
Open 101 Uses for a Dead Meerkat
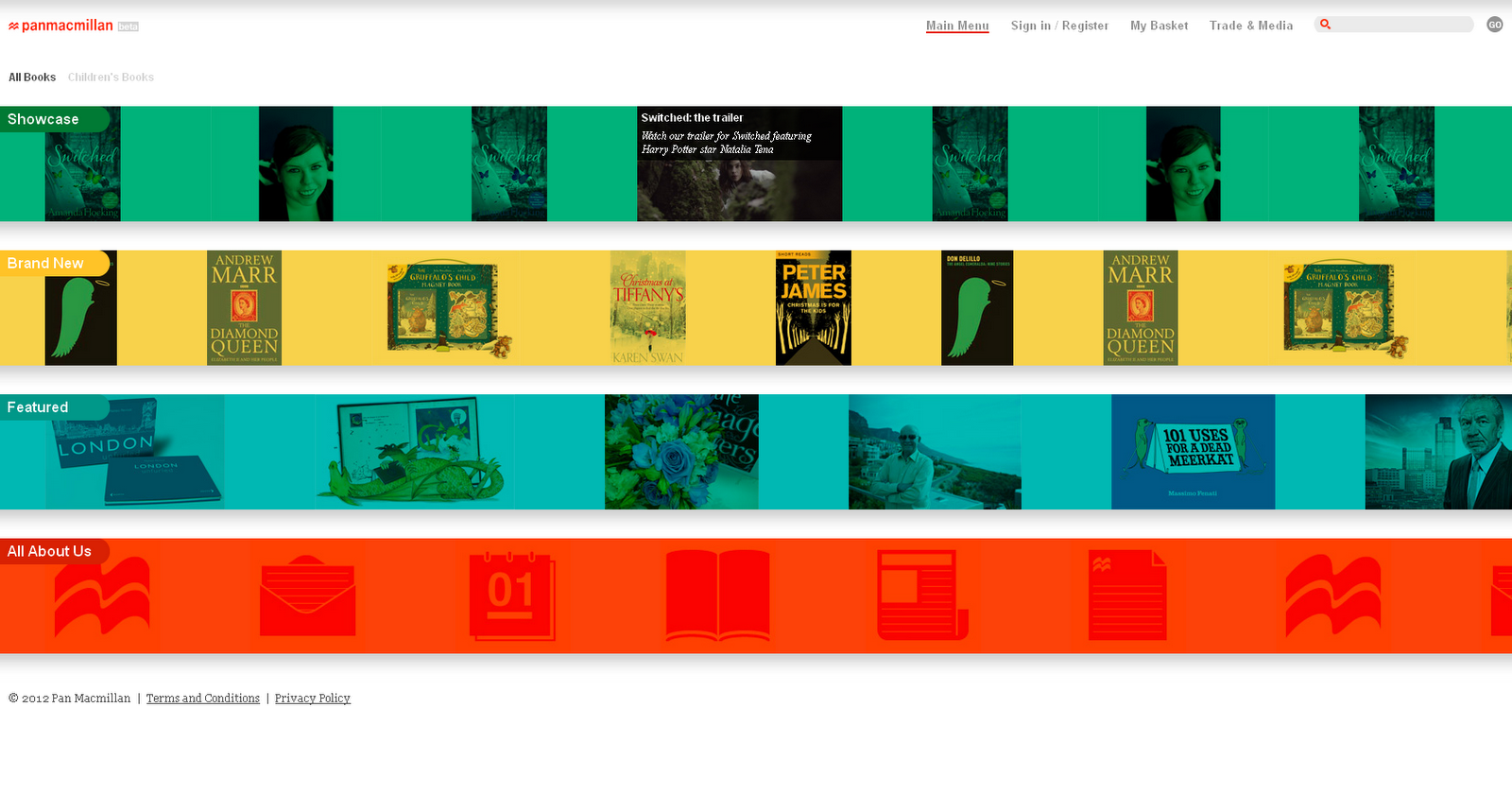pyautogui.click(x=1193, y=452)
